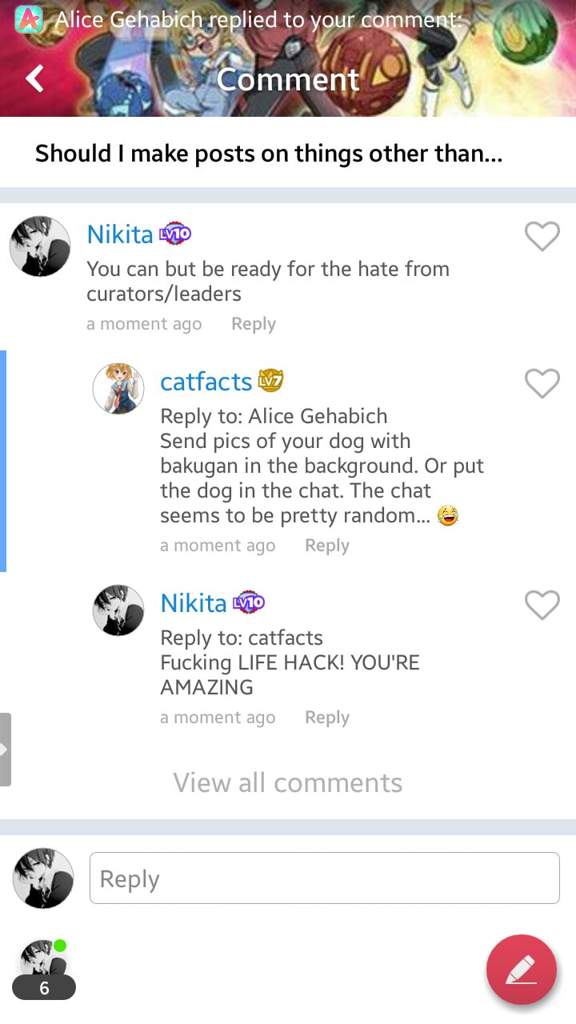Like Nikita's LIFE HACK reply heart
The image size is (576, 1024).
543,604
